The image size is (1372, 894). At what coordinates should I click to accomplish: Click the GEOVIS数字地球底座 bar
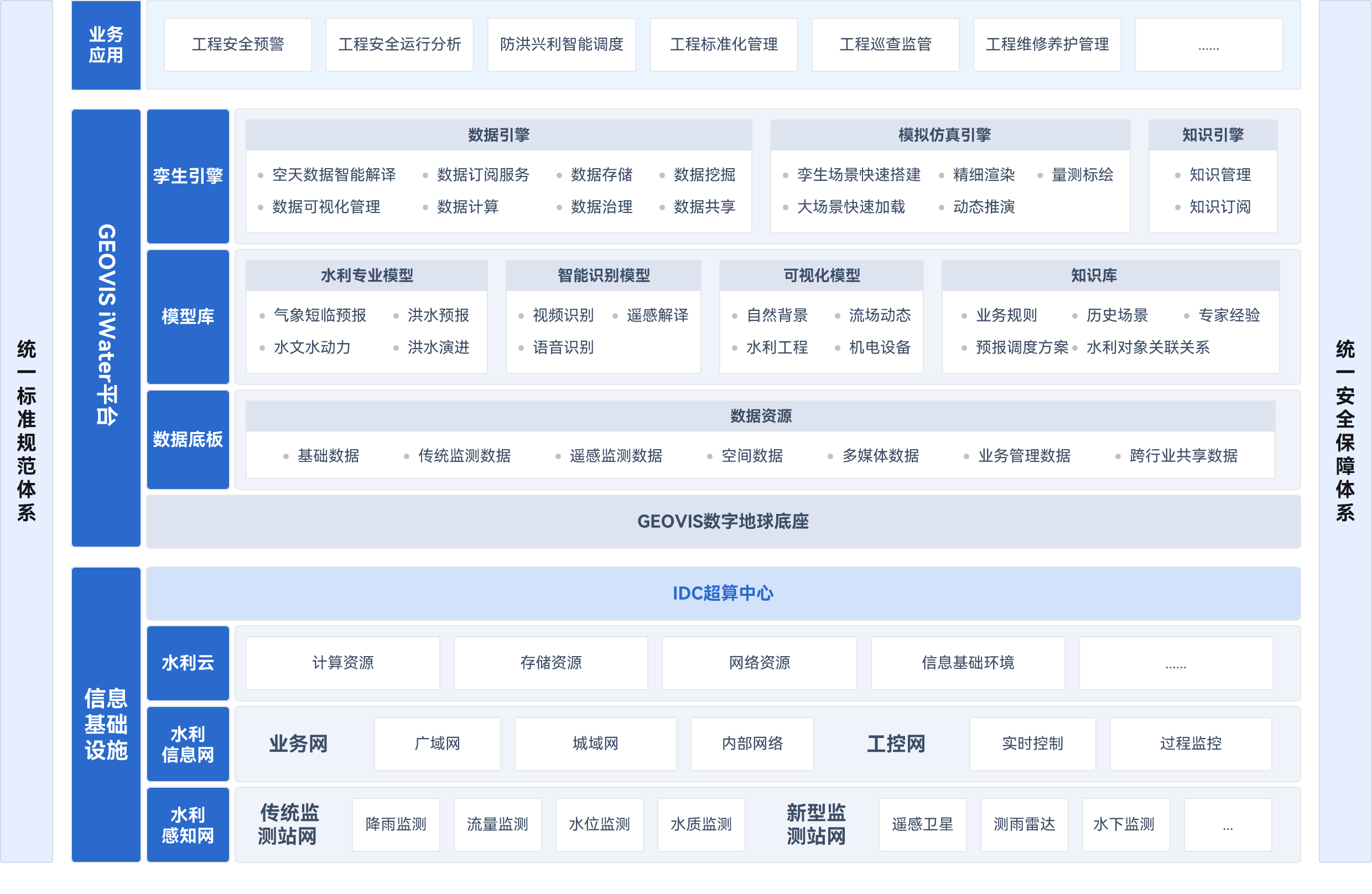724,522
